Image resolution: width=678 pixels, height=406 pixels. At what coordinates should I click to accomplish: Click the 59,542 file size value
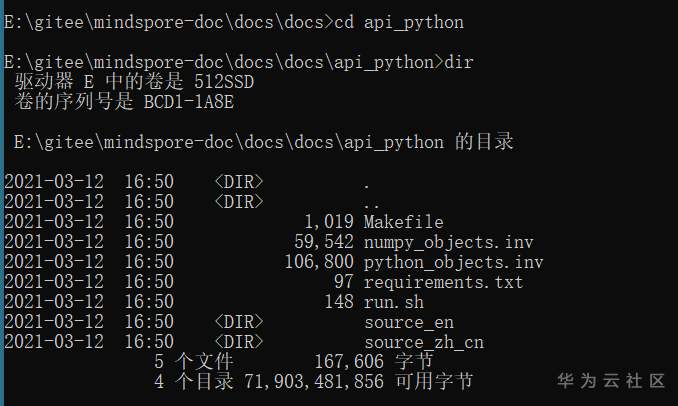324,242
